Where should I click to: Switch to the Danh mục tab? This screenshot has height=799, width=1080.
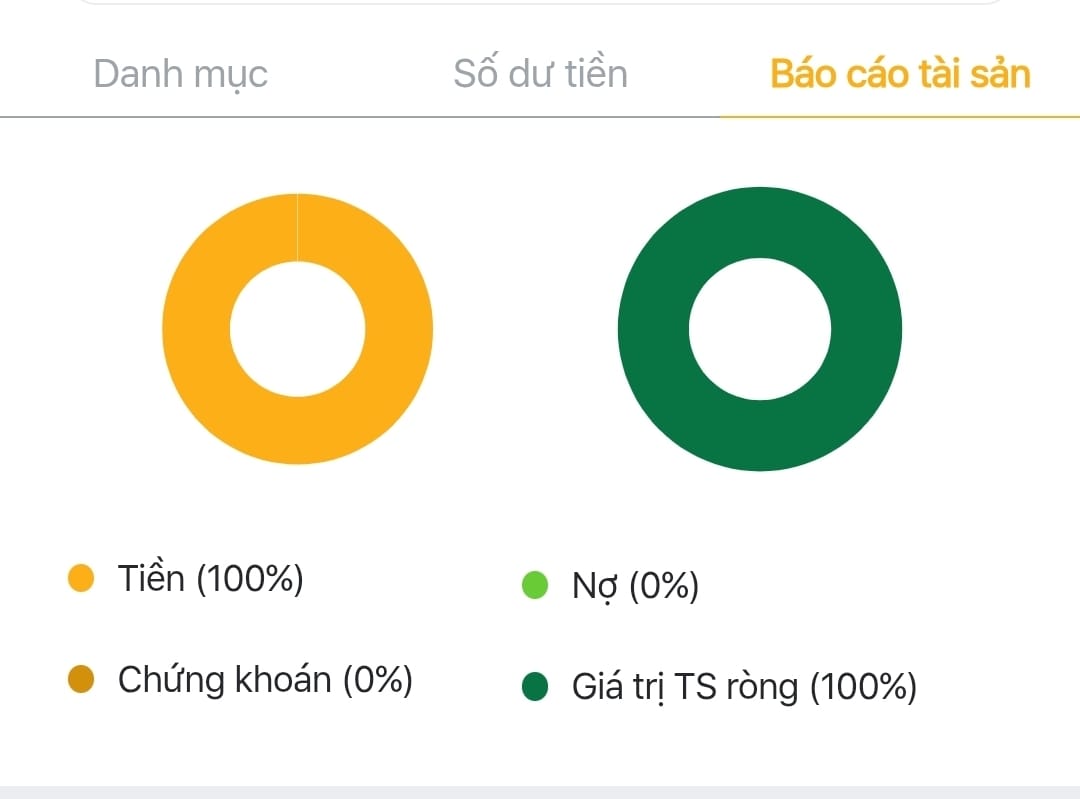pyautogui.click(x=180, y=74)
